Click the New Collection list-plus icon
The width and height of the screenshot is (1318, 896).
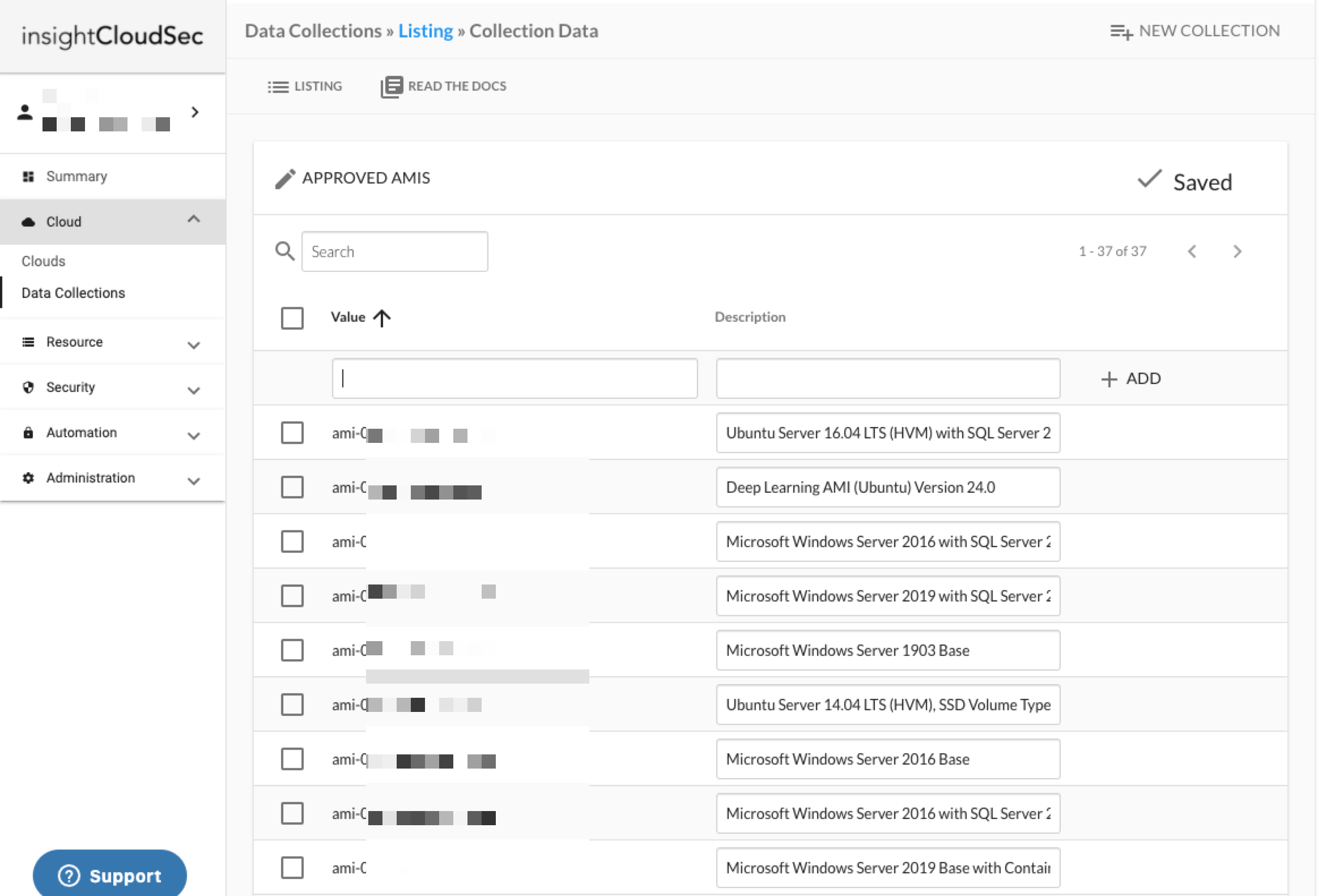pyautogui.click(x=1121, y=32)
